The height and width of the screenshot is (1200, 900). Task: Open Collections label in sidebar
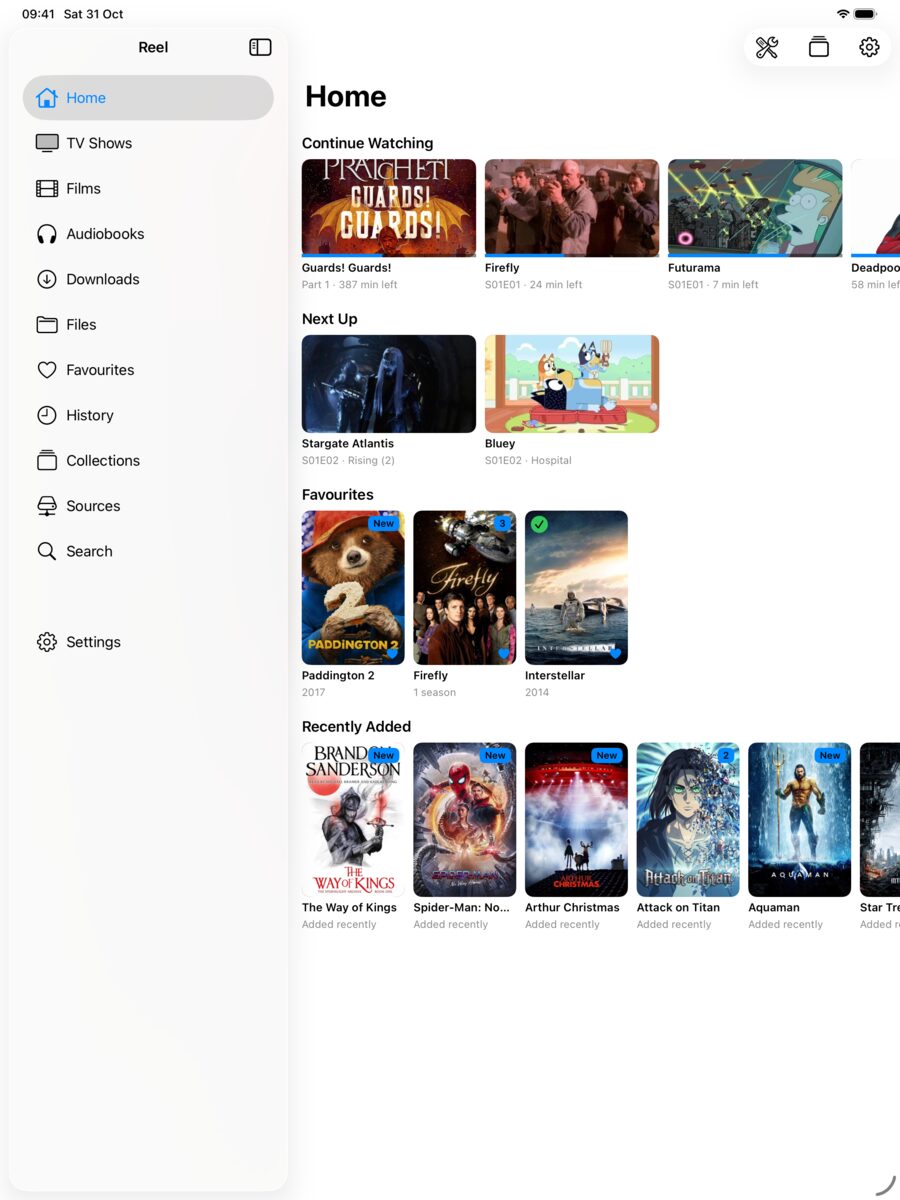(x=103, y=460)
